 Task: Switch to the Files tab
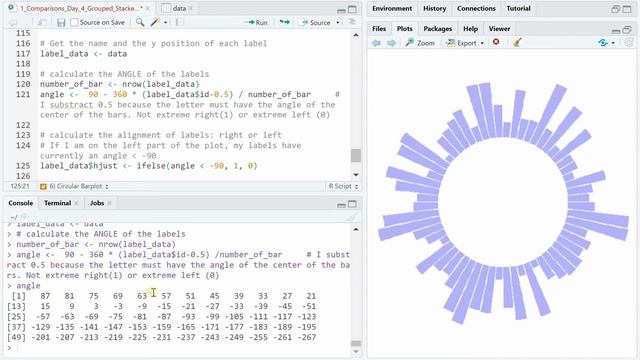coord(379,29)
